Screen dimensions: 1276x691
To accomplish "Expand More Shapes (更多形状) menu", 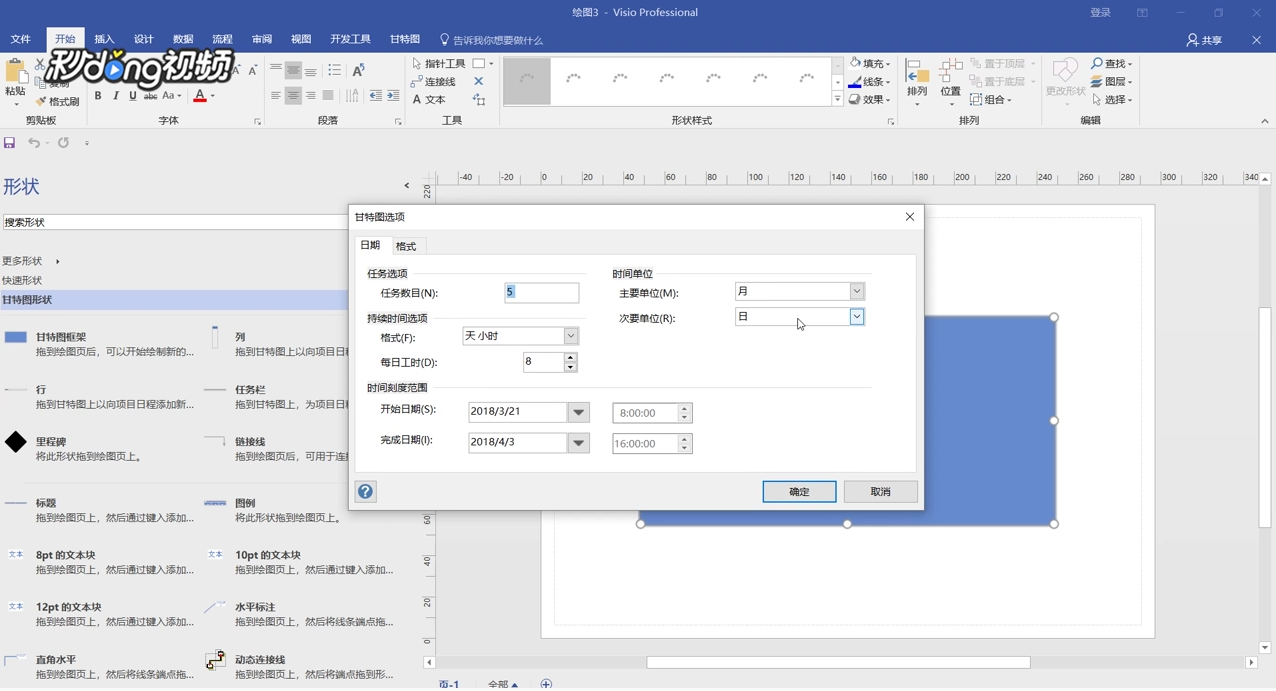I will point(31,261).
